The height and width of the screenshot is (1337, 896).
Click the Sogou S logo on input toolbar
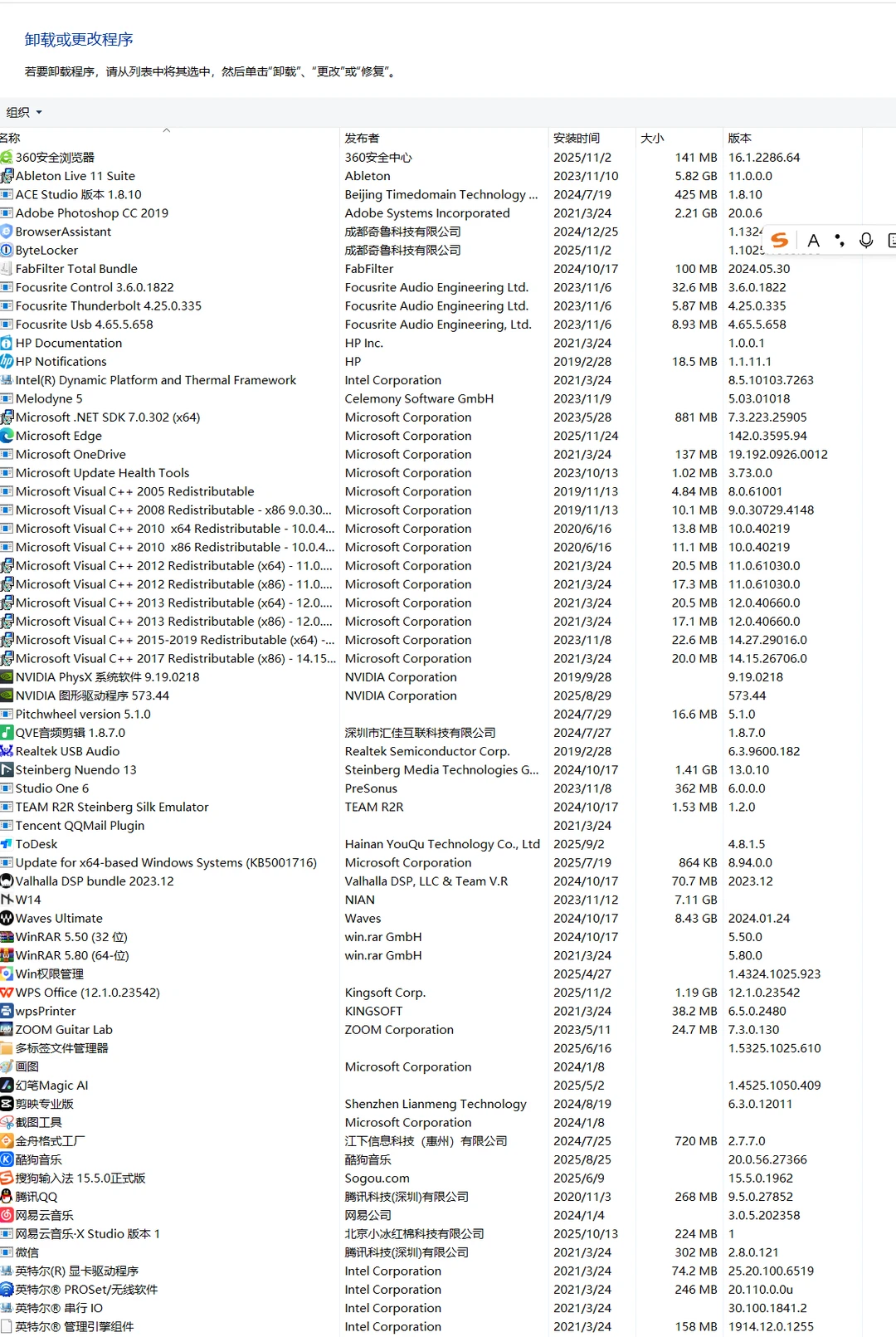tap(779, 241)
